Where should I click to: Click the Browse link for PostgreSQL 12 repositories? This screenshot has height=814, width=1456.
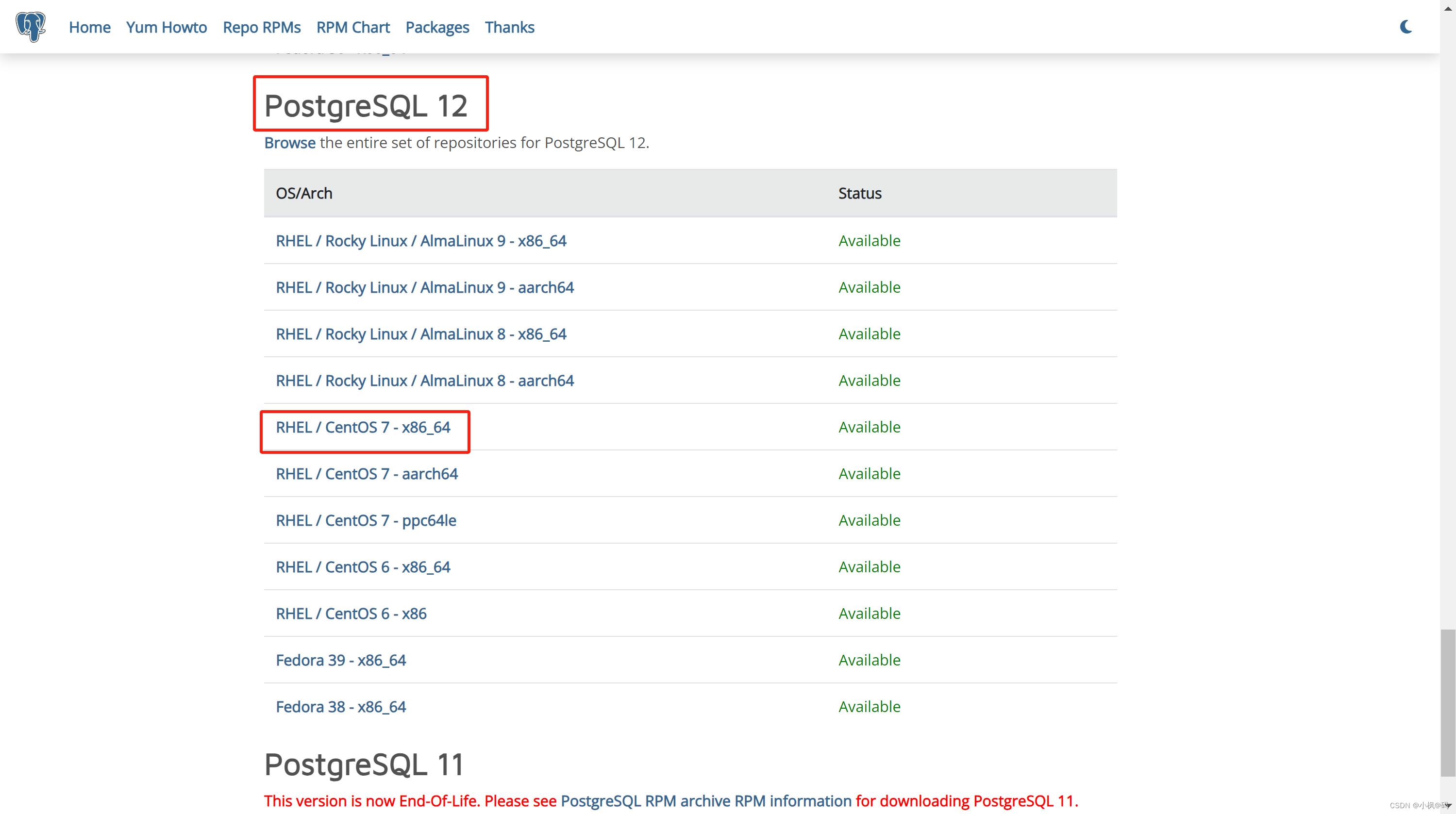coord(289,142)
